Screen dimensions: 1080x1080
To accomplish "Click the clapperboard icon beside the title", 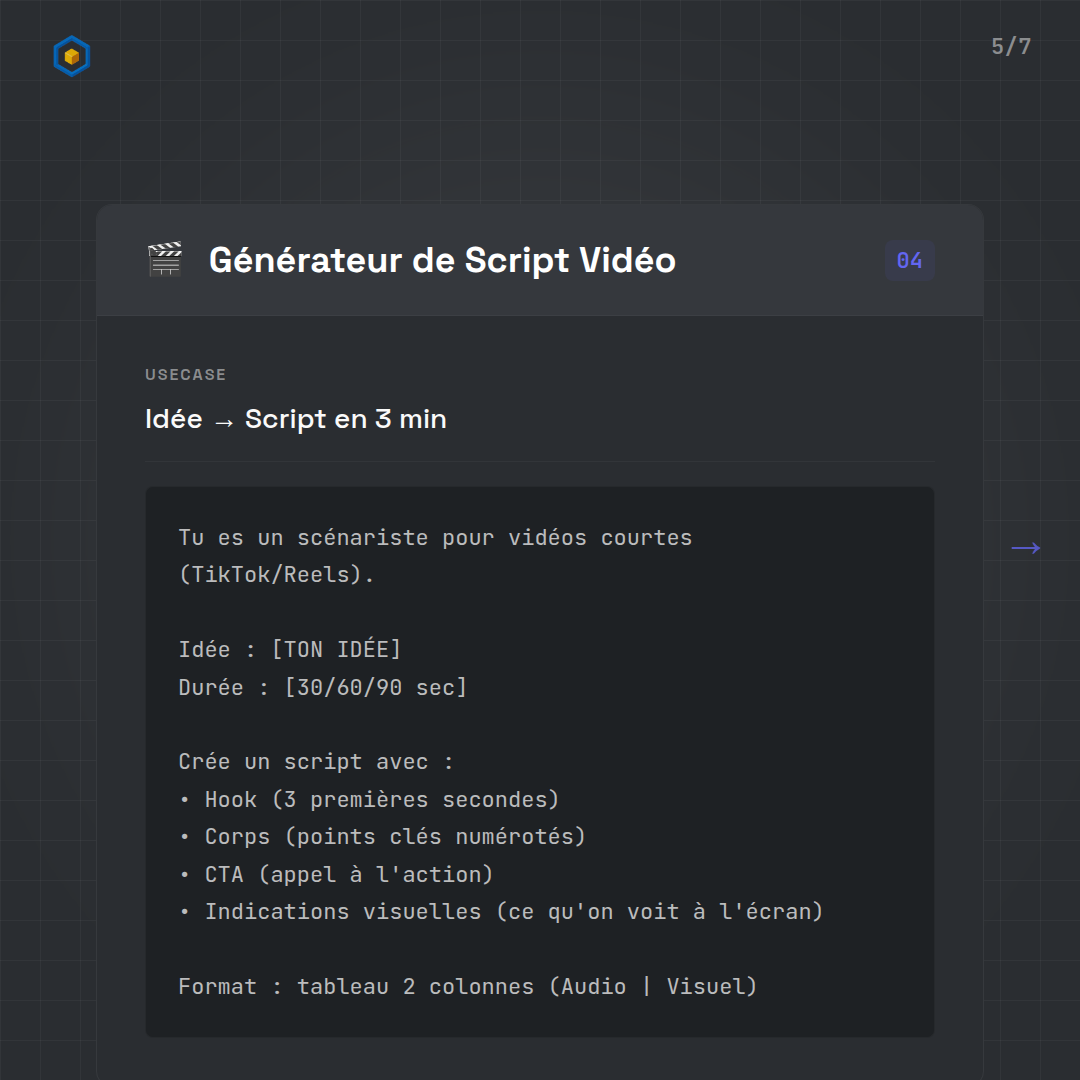I will 165,260.
